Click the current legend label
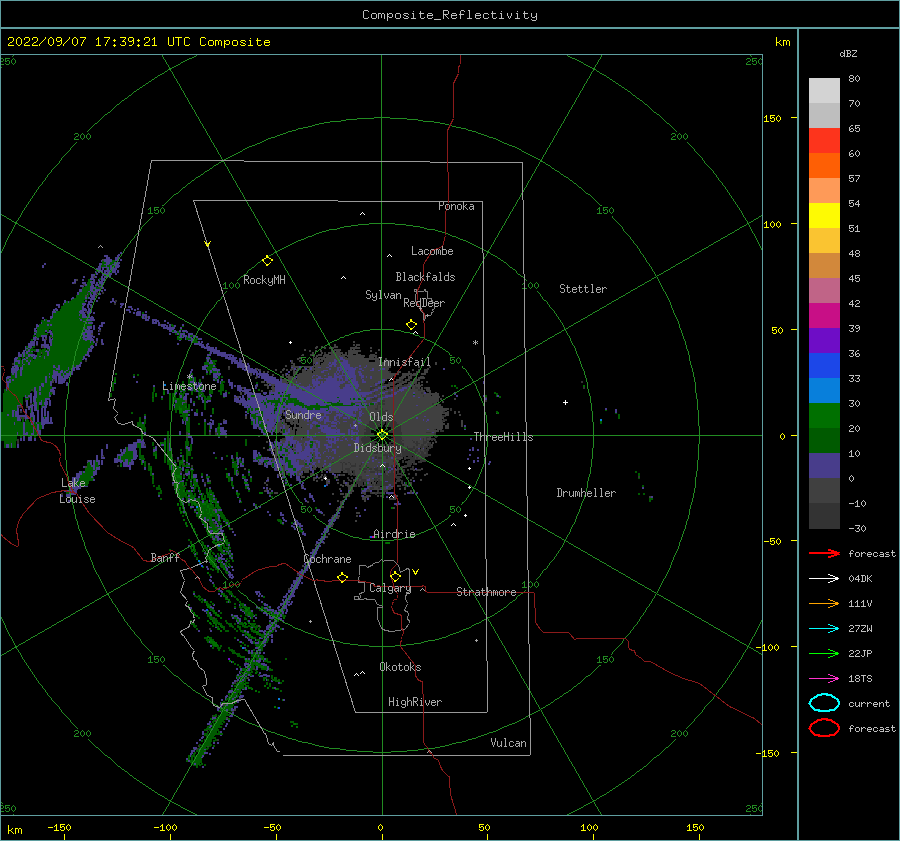The image size is (900, 841). click(869, 704)
